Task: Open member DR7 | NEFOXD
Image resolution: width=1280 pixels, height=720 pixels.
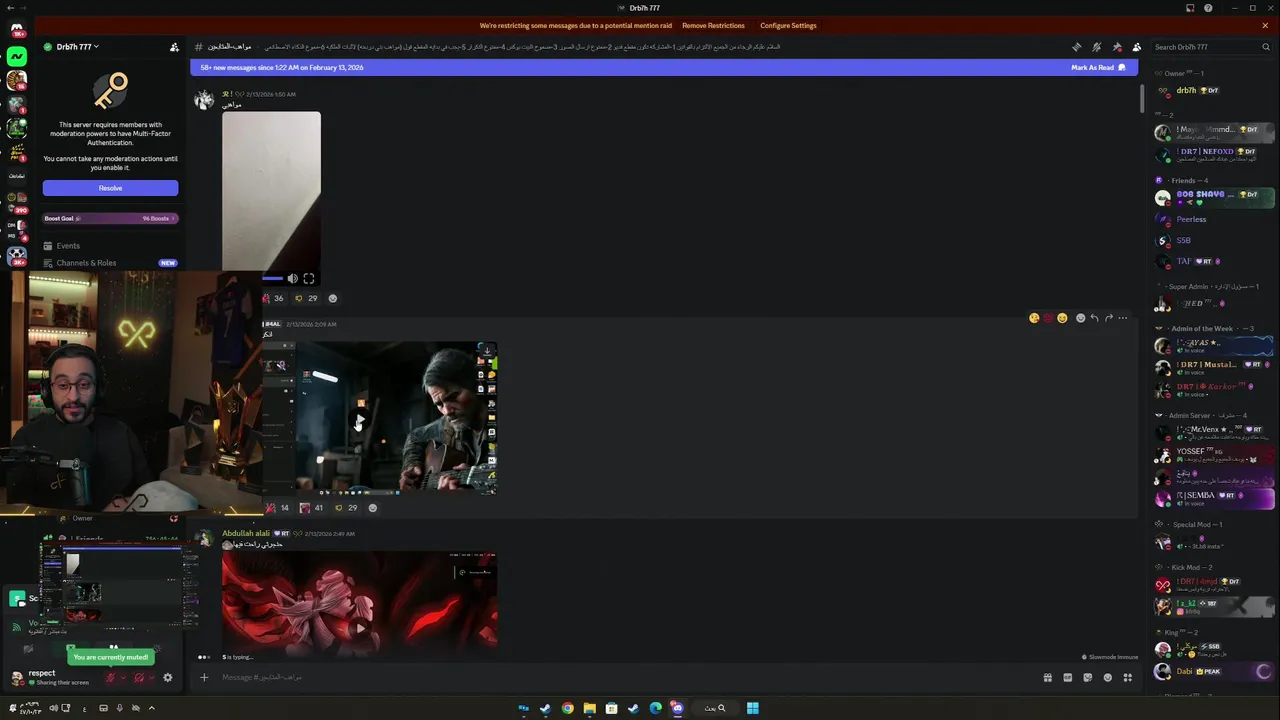Action: click(1215, 154)
